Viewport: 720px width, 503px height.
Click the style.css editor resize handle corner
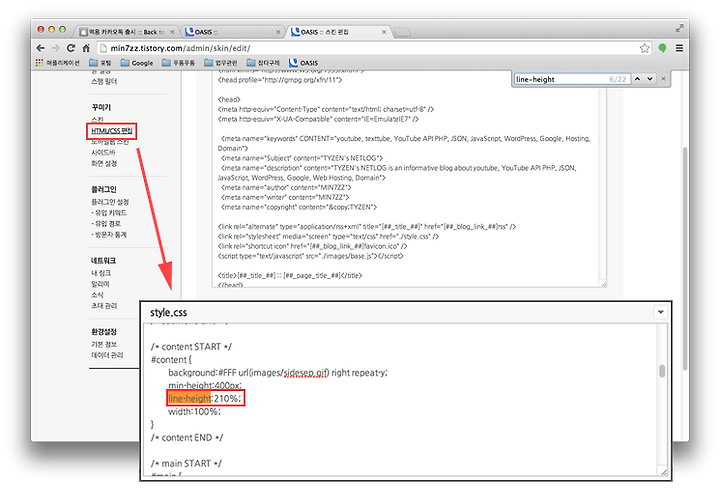pos(664,472)
